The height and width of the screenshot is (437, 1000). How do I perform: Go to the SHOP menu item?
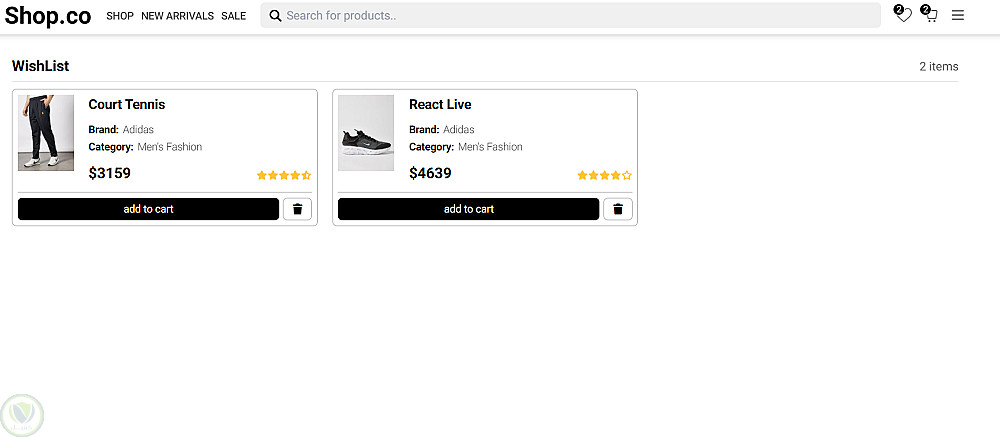[x=120, y=16]
